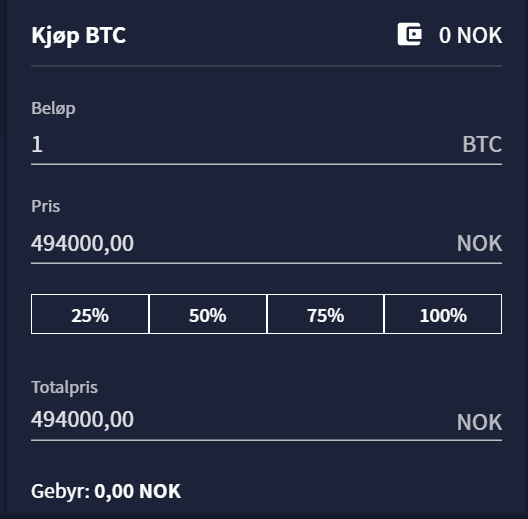Click the BTC unit suffix
528x519 pixels.
click(482, 144)
